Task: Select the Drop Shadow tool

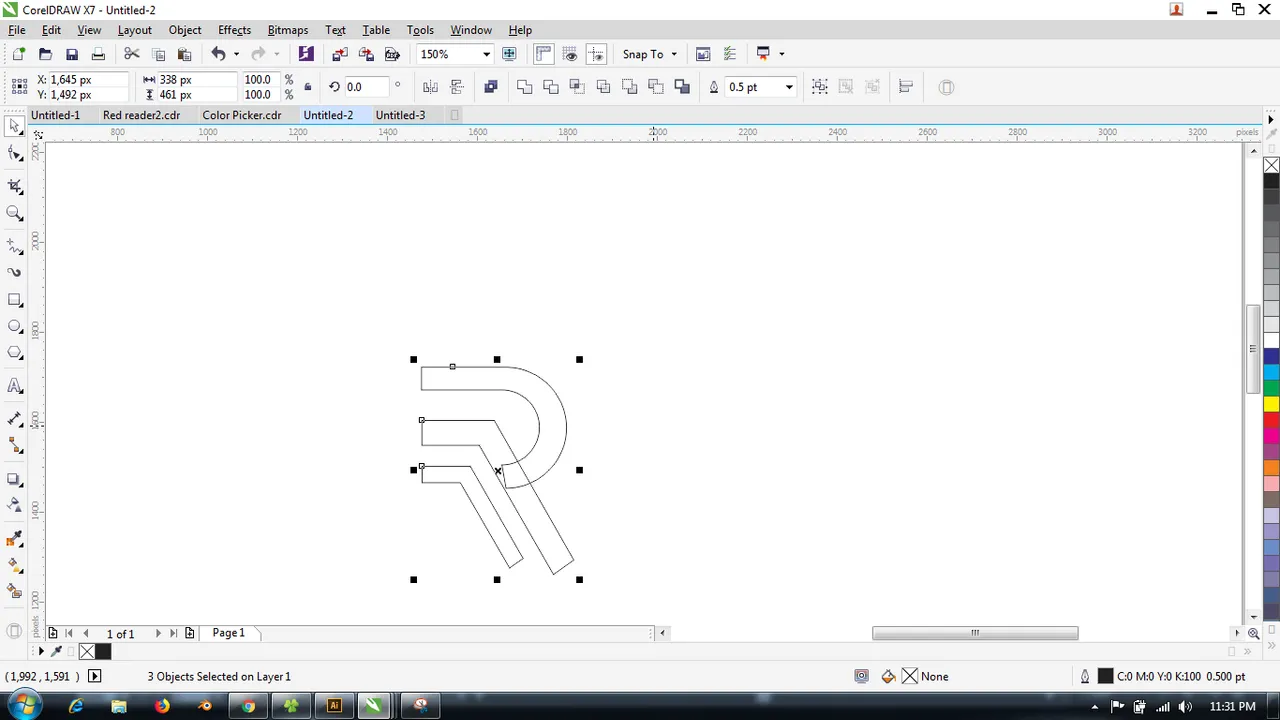Action: coord(15,479)
